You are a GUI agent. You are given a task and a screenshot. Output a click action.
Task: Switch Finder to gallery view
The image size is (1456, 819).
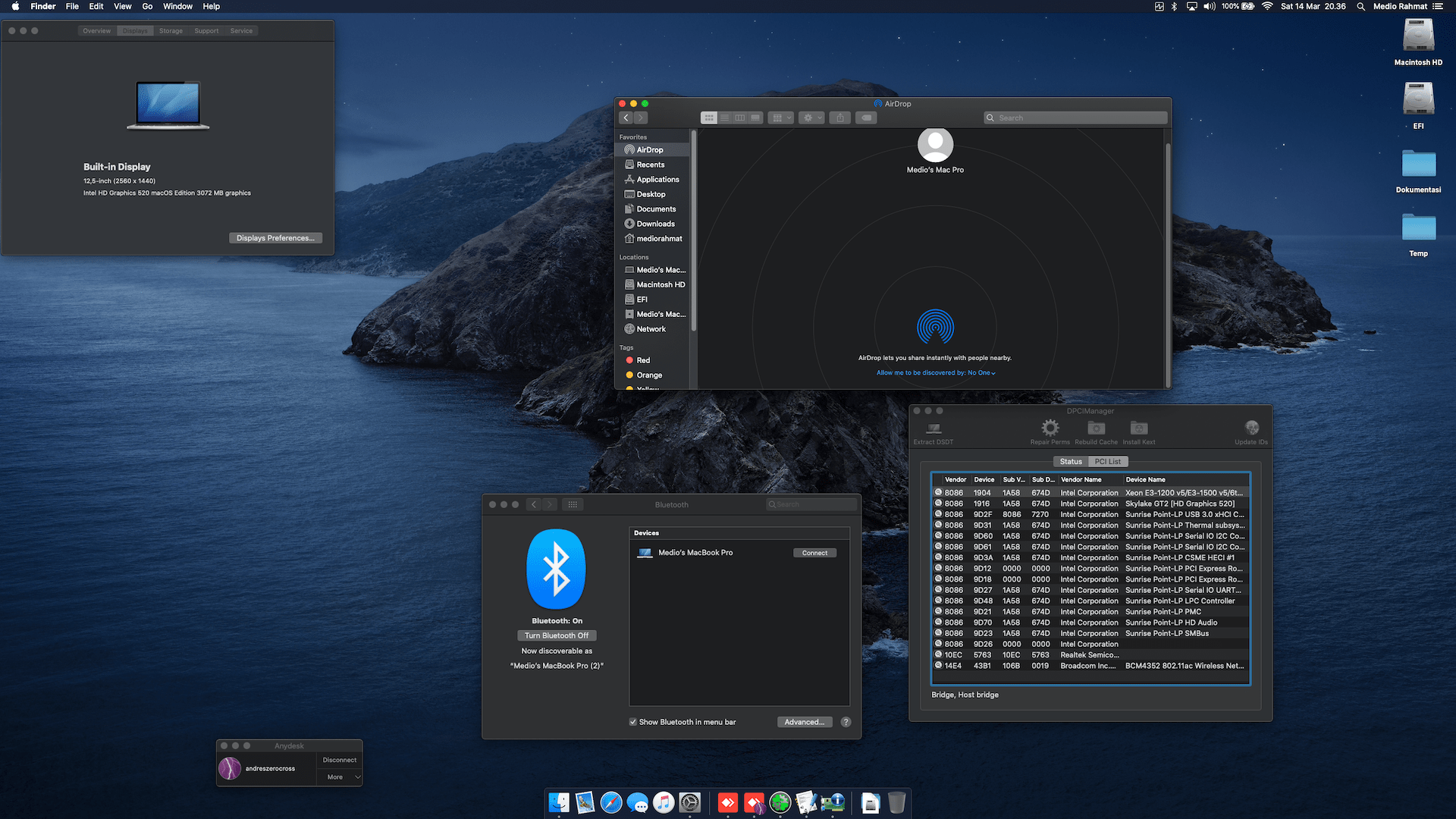pyautogui.click(x=755, y=118)
